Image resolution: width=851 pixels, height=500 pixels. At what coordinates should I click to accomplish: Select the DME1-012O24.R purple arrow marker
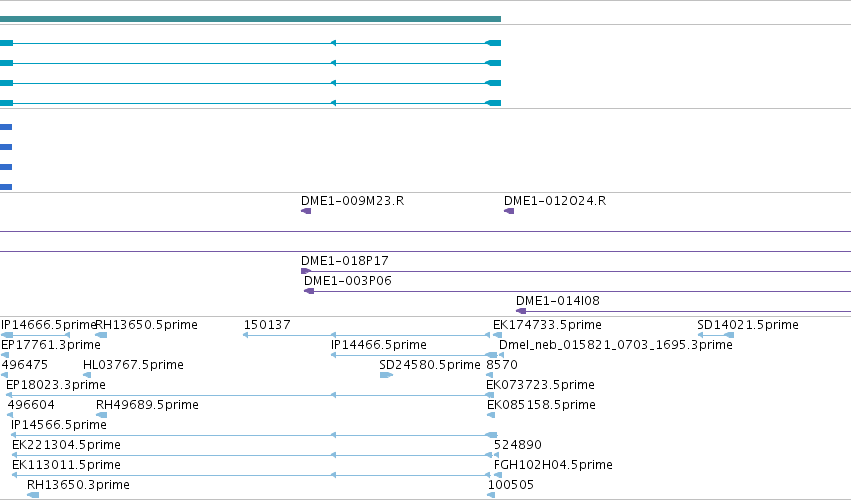pos(509,211)
